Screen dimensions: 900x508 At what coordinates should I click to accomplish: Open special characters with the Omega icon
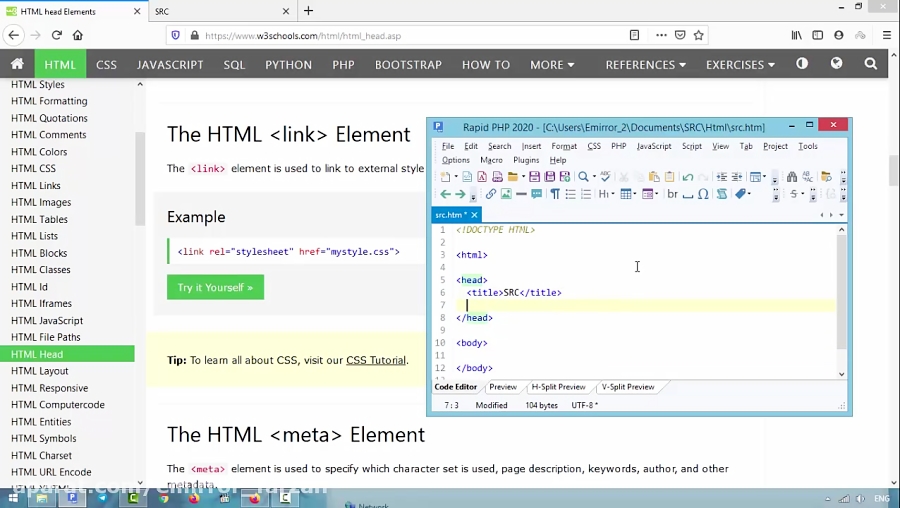click(x=703, y=194)
